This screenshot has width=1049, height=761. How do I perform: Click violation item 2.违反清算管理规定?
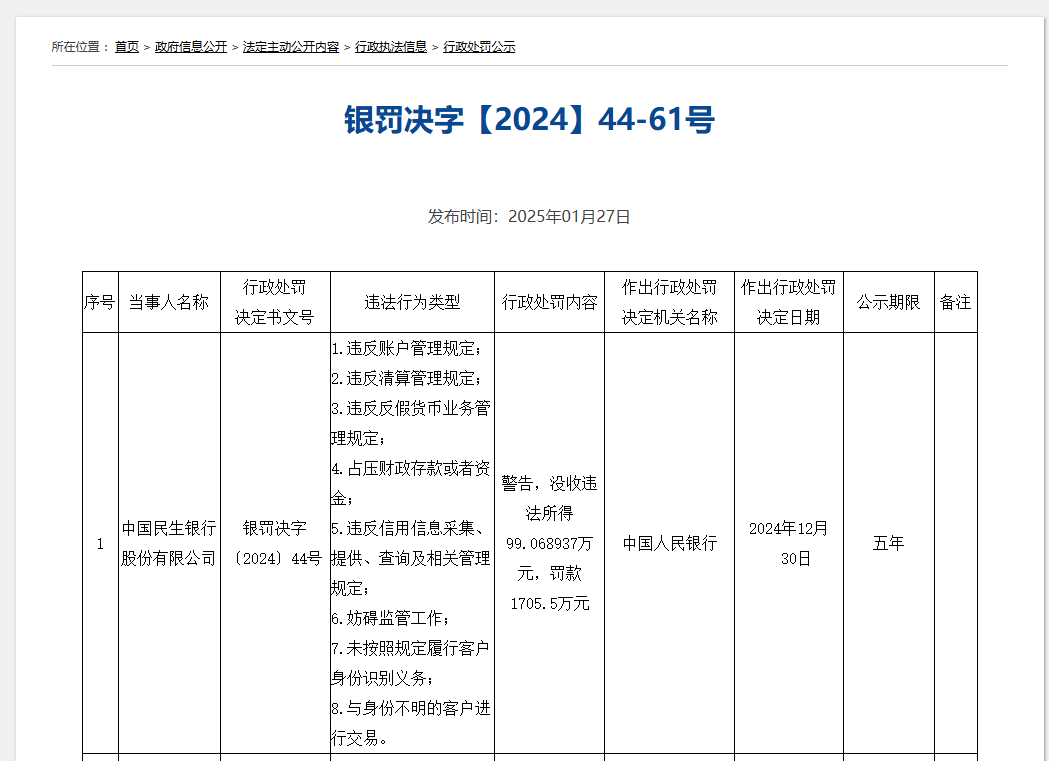[406, 378]
